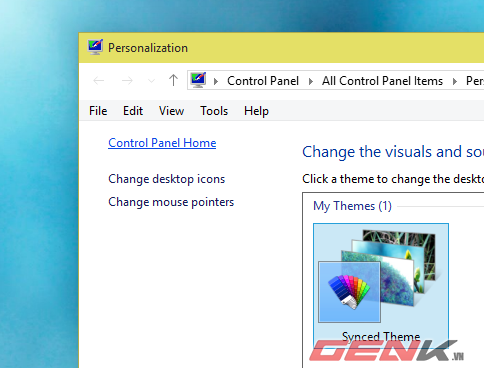Select All Control Panel Items breadcrumb
The width and height of the screenshot is (484, 368).
(382, 81)
